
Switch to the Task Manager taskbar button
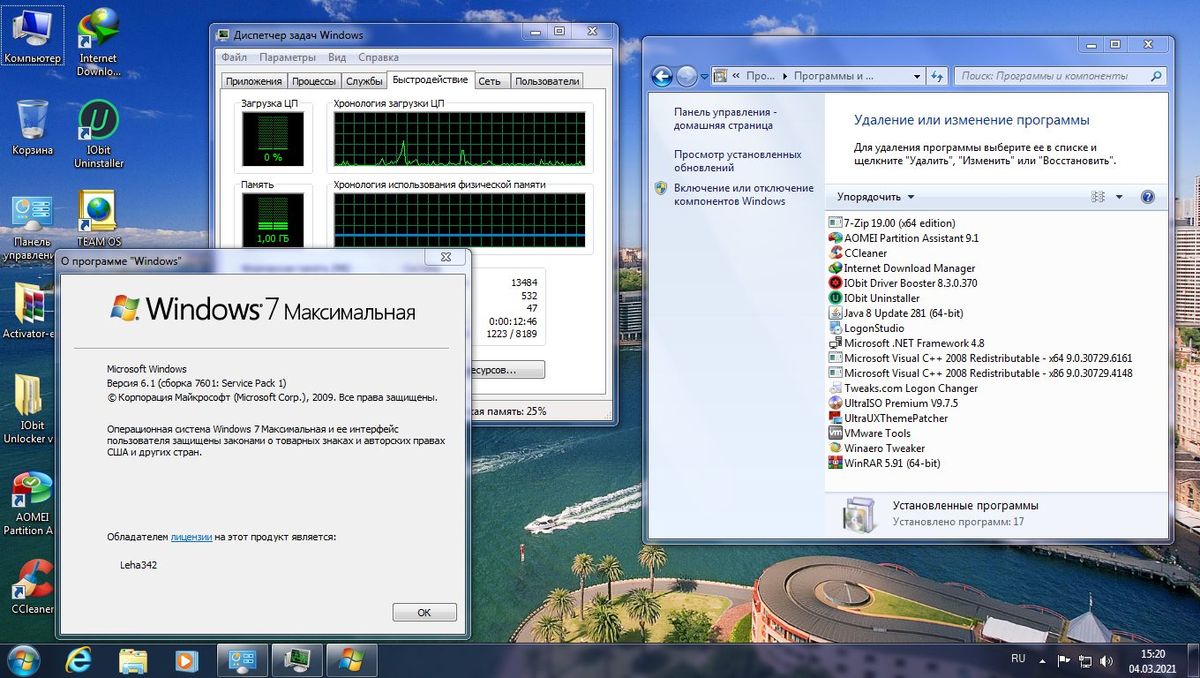[298, 659]
